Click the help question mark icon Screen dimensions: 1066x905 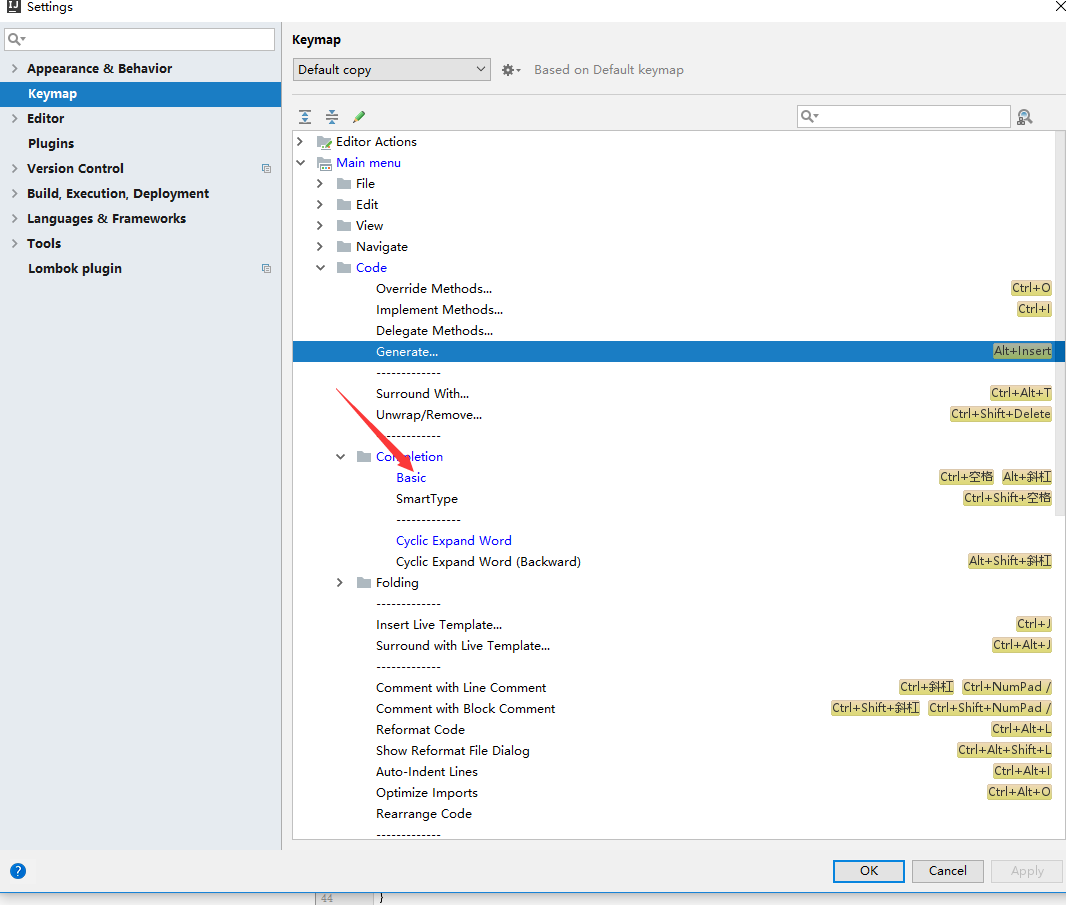(x=18, y=871)
